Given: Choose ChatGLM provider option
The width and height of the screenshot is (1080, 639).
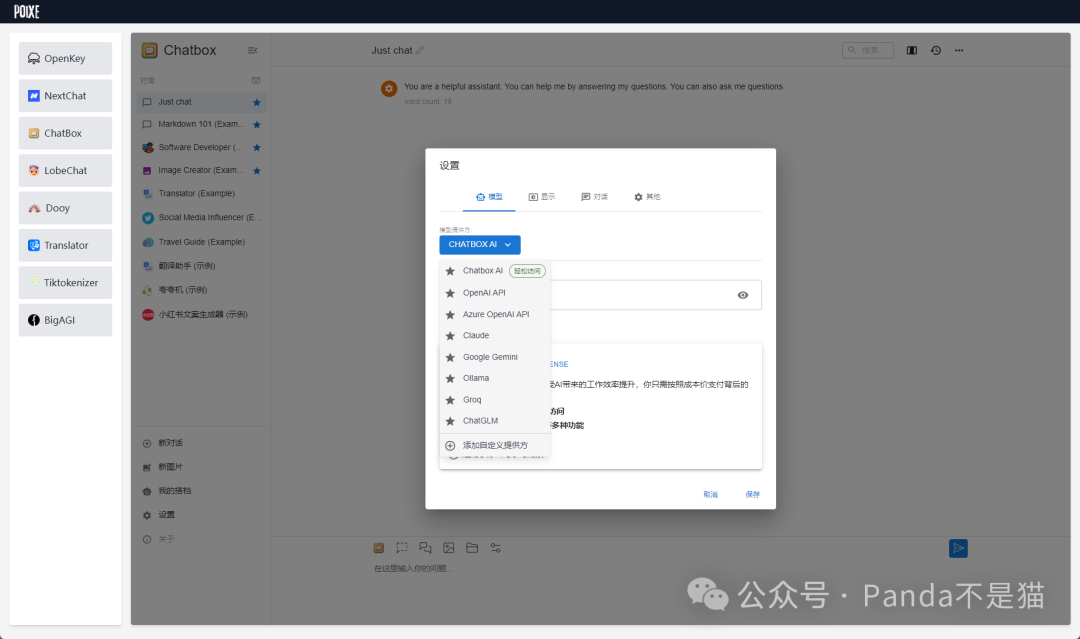Looking at the screenshot, I should pyautogui.click(x=495, y=421).
